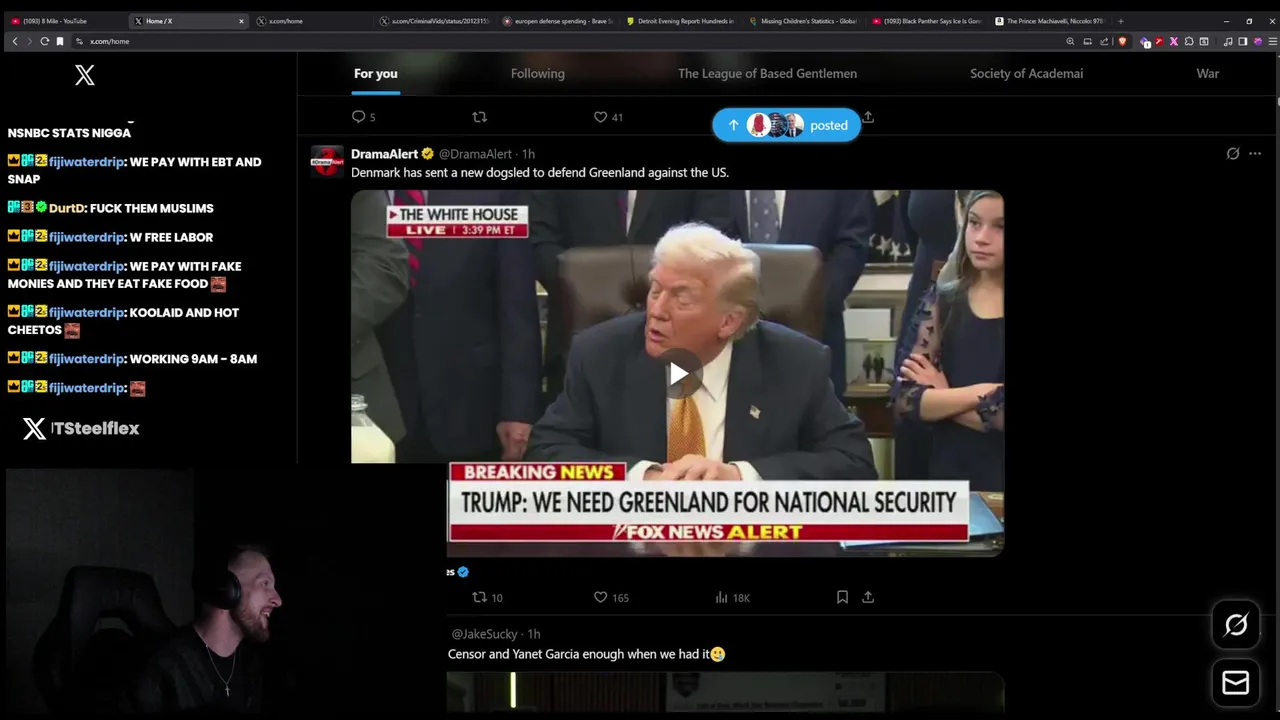Screen dimensions: 1280x720
Task: Click the zoom magnifier icon in address bar
Action: click(1070, 41)
